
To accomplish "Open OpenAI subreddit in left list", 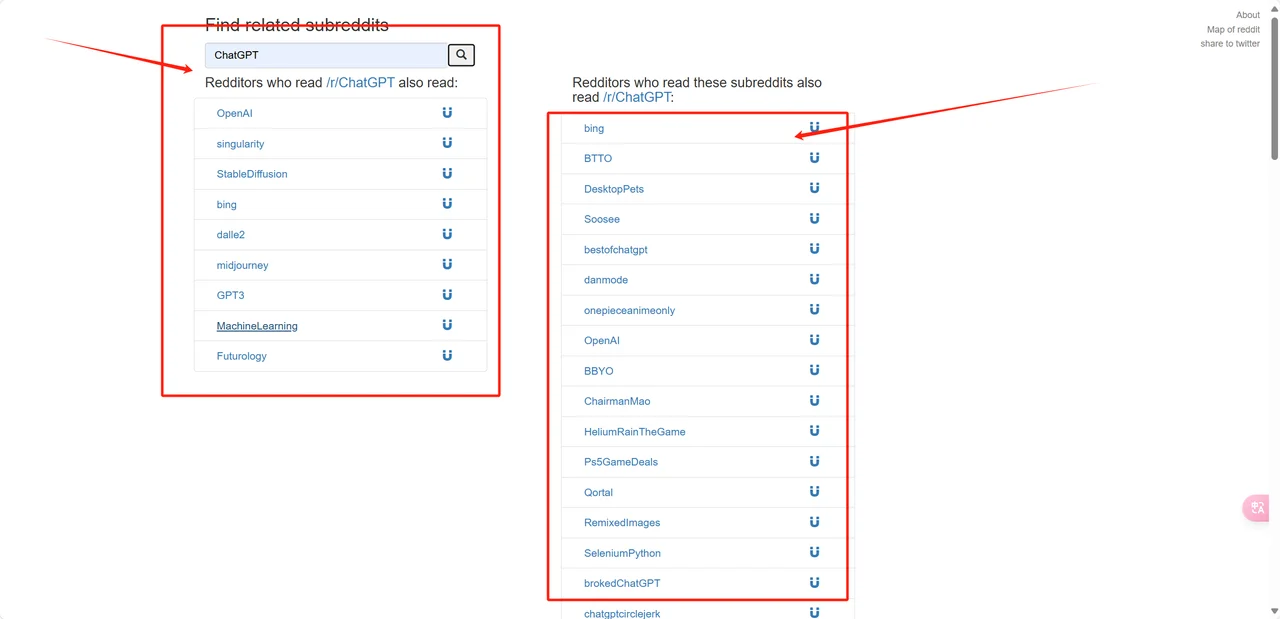I will pos(235,114).
